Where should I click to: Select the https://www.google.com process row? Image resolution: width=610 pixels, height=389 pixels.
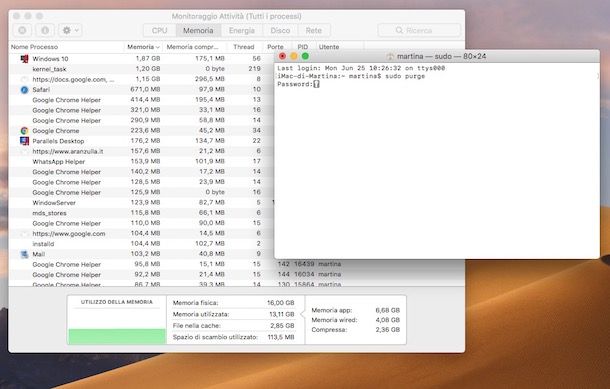pos(142,234)
